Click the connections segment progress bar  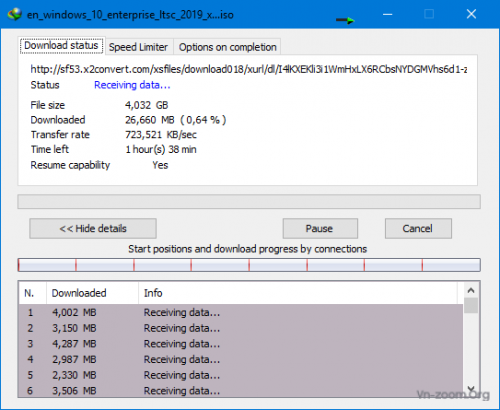249,265
